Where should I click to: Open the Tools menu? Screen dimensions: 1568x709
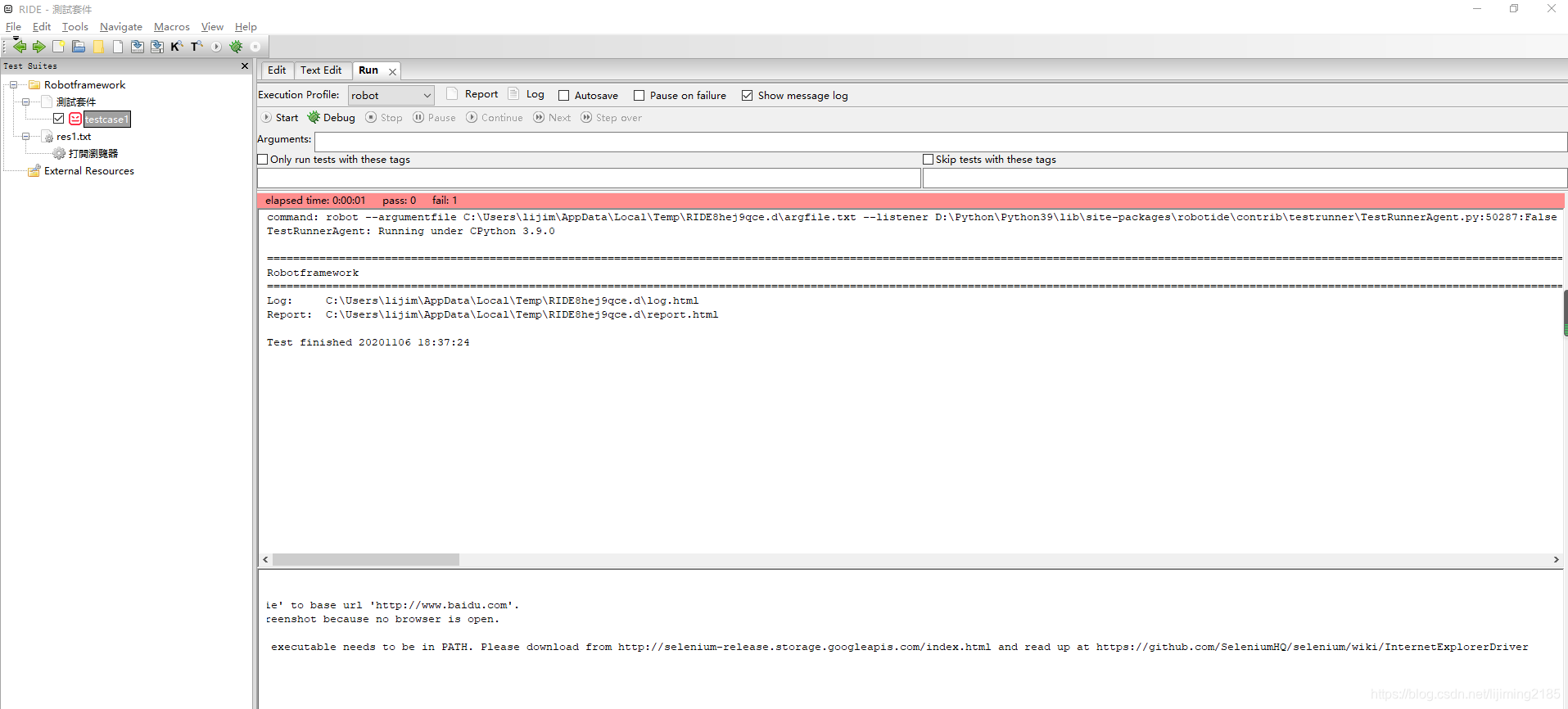point(75,27)
